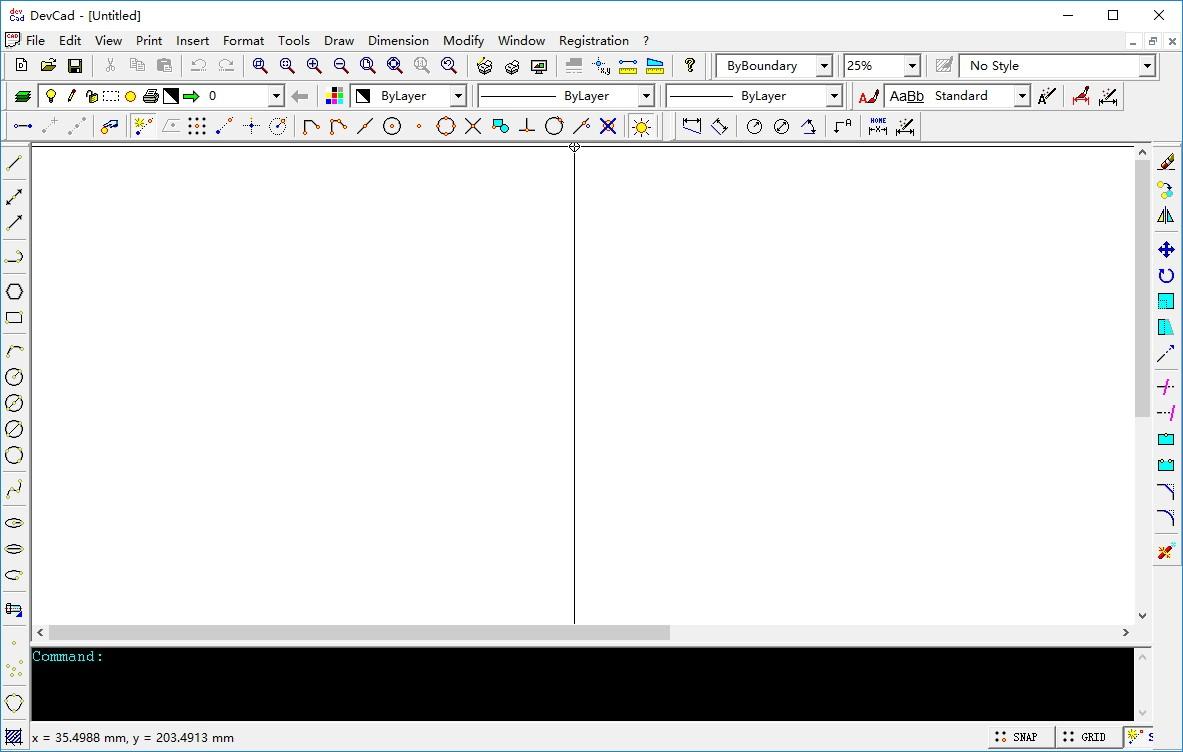Viewport: 1183px width, 752px height.
Task: Click the horizontal scrollbar thumb under canvas
Action: 359,633
